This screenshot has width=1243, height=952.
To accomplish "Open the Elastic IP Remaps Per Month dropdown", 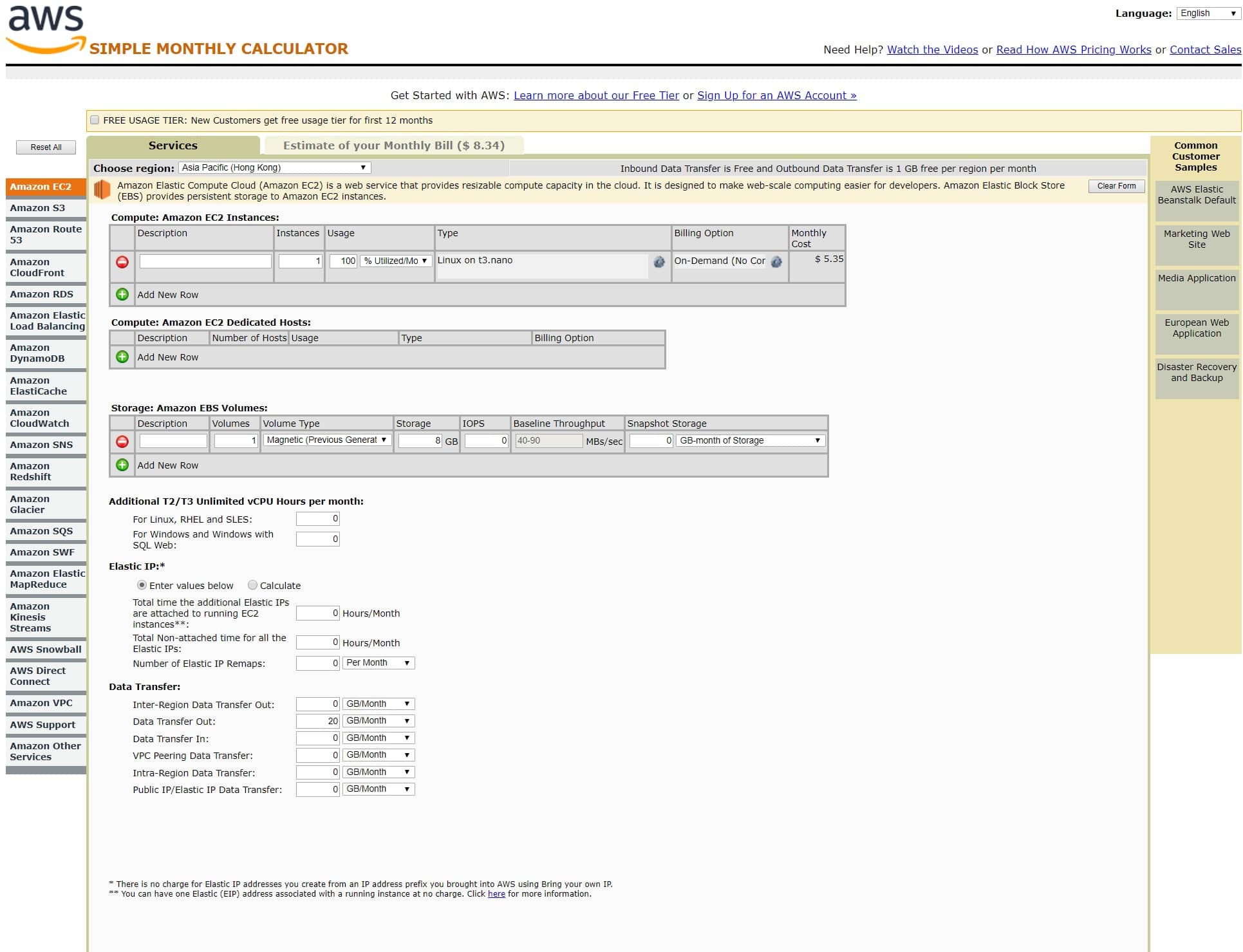I will click(x=379, y=663).
